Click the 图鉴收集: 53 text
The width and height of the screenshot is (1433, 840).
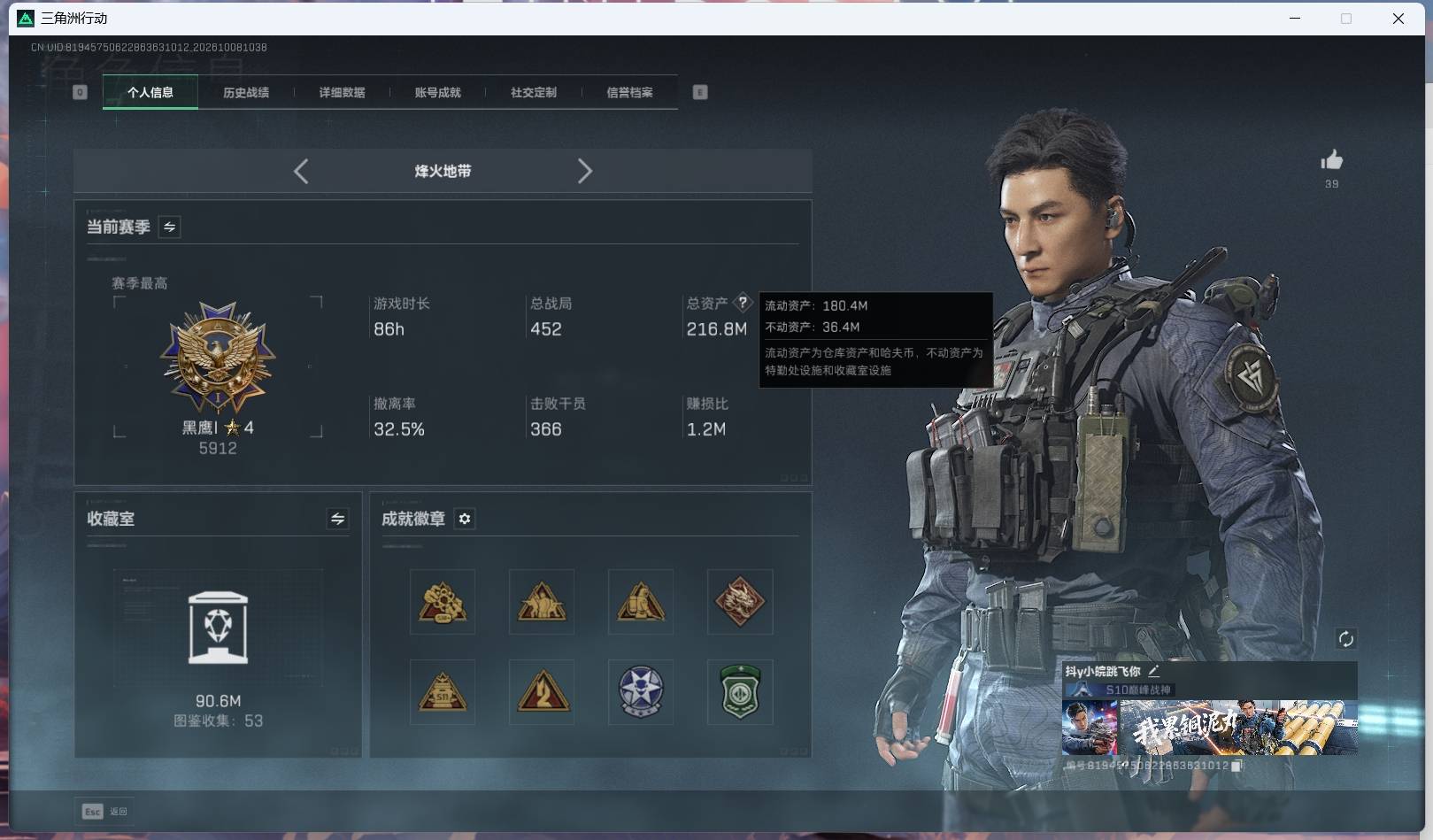(x=218, y=721)
